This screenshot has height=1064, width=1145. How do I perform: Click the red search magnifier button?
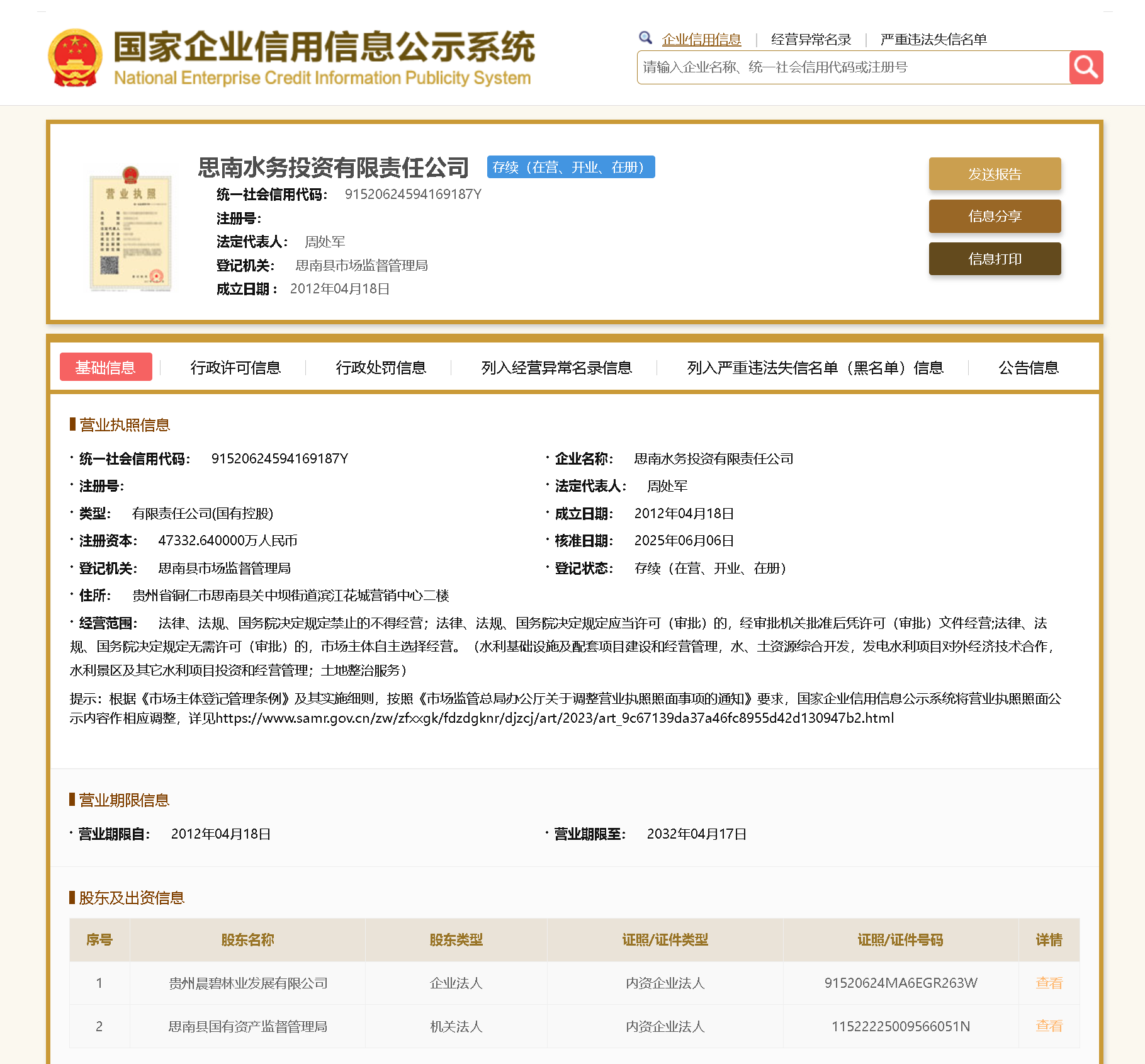coord(1086,67)
